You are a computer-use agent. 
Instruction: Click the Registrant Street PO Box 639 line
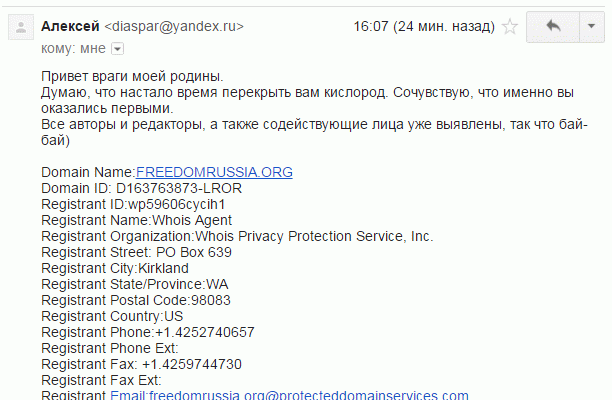pyautogui.click(x=137, y=252)
